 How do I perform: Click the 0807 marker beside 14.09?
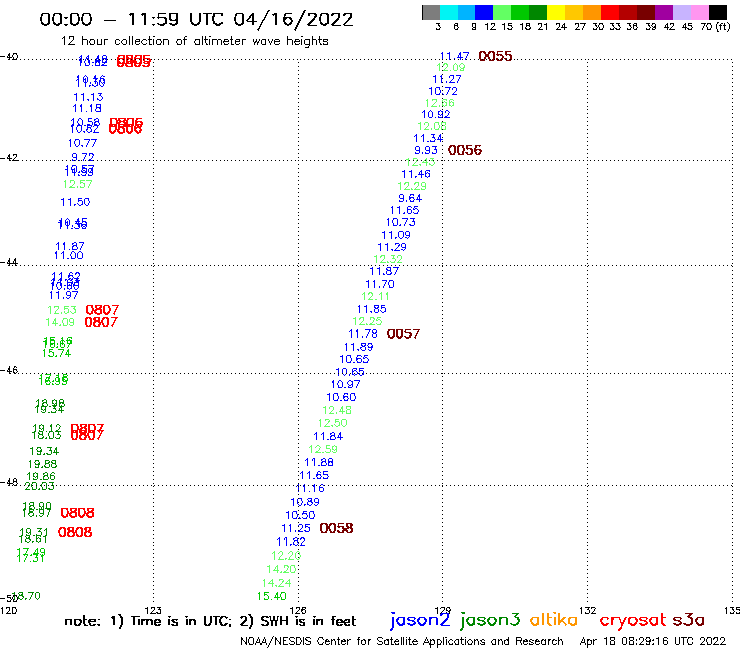[101, 322]
